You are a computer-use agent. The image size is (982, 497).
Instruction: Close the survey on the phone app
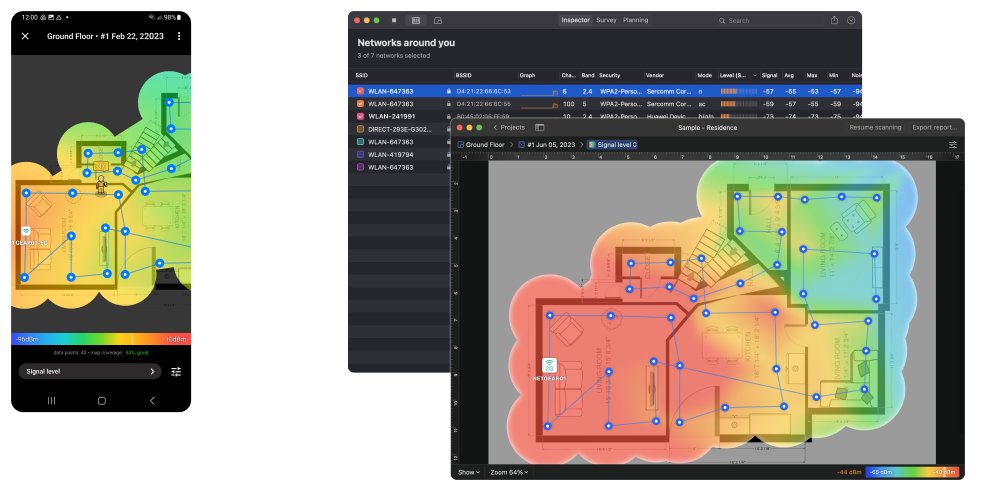pos(25,36)
